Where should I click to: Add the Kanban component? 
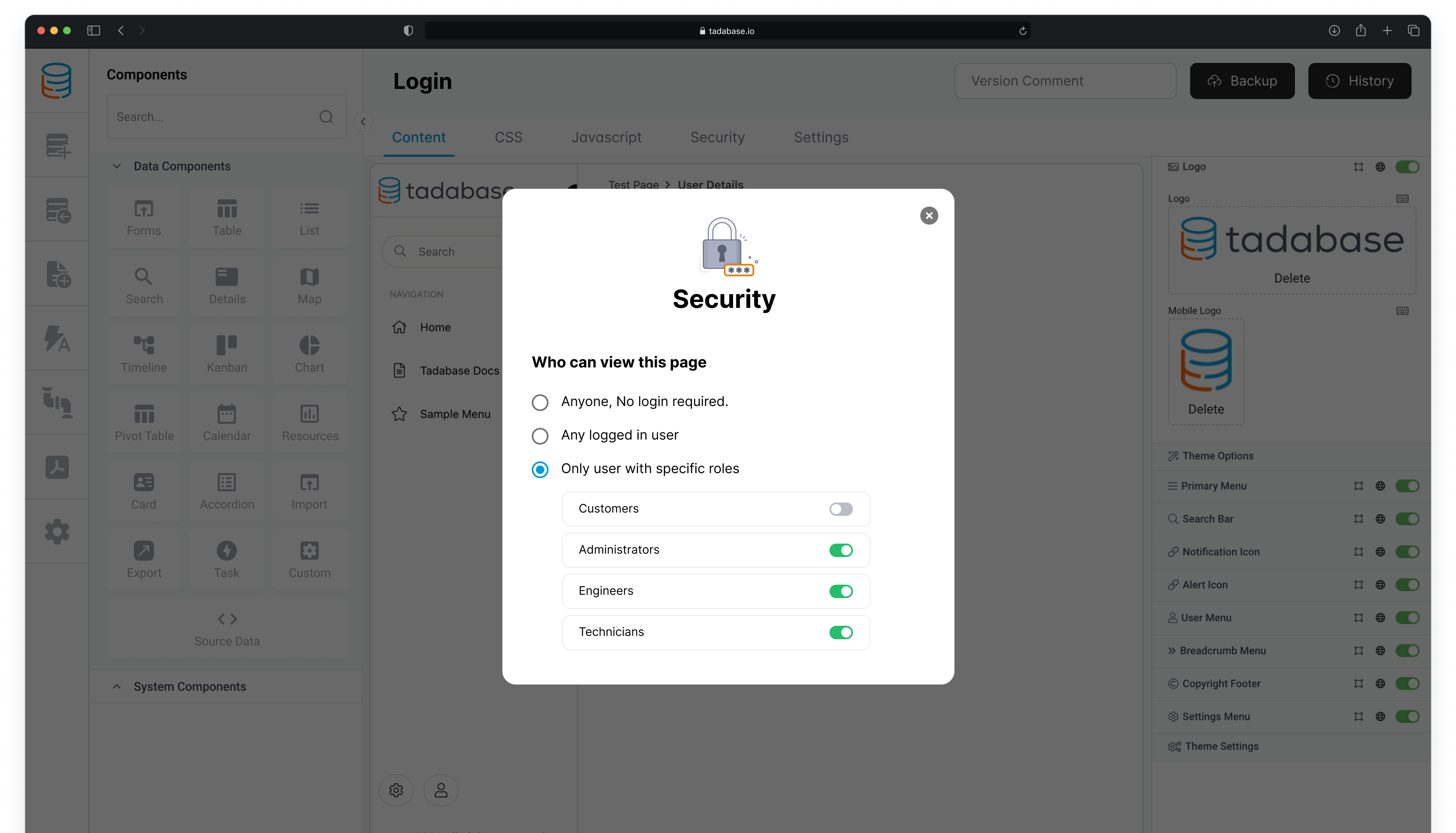coord(226,355)
